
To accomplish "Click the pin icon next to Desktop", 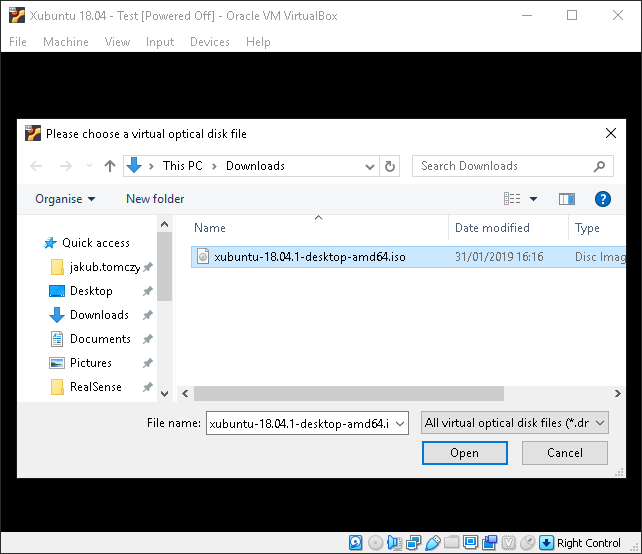I will [x=147, y=291].
